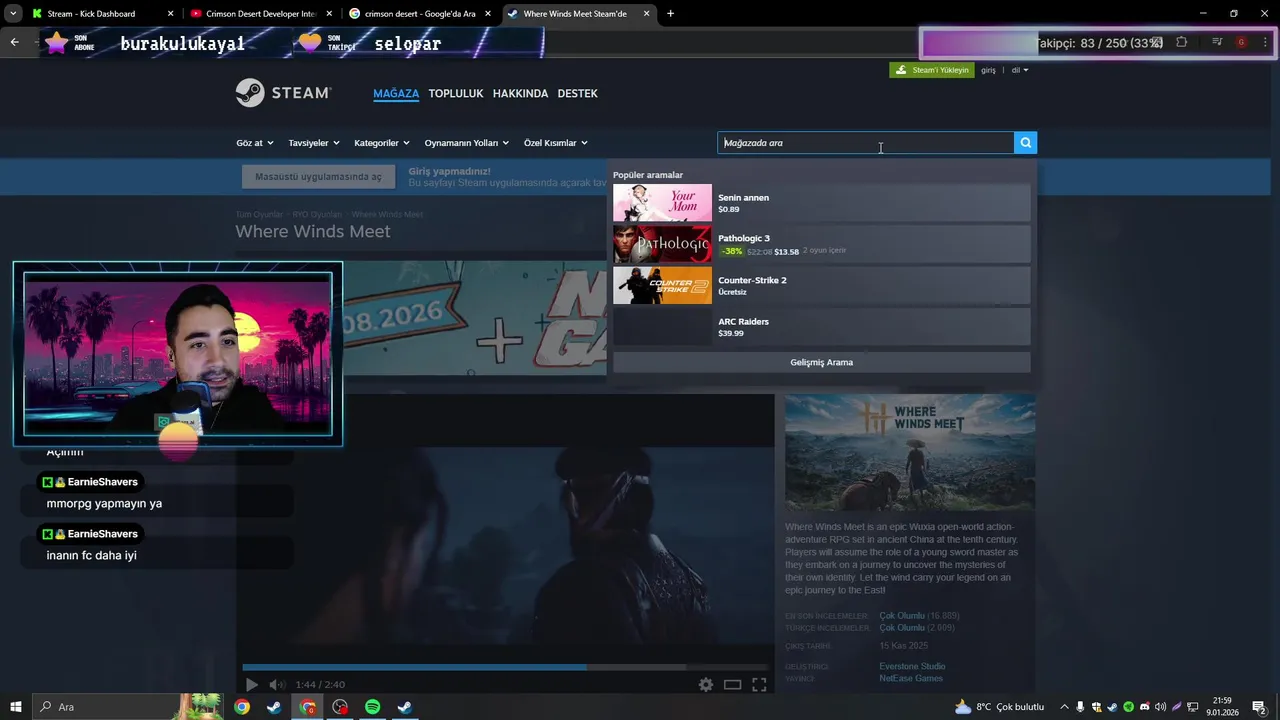Seek using the trailer progress bar
Viewport: 1280px width, 720px height.
pos(505,667)
